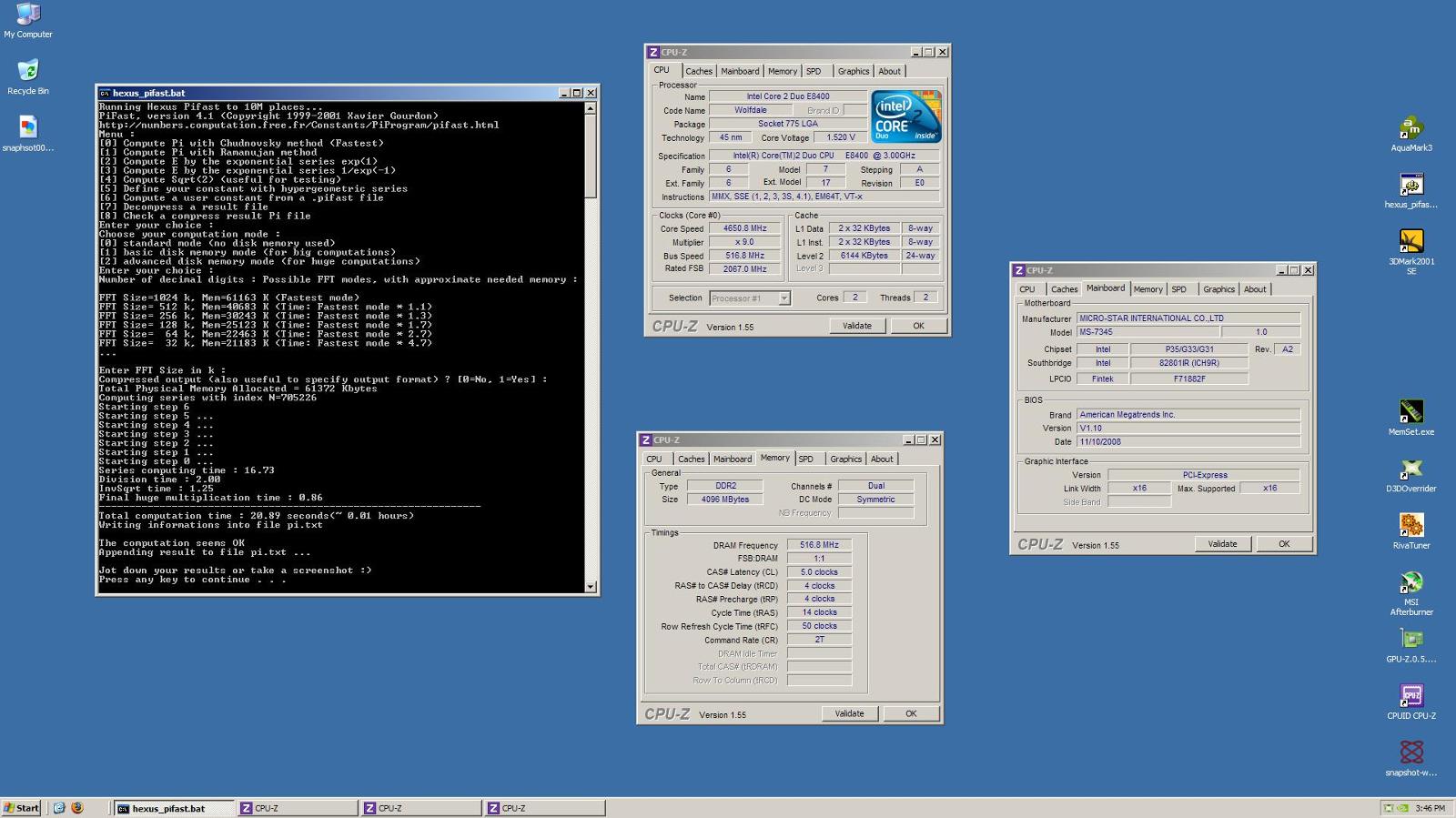Image resolution: width=1456 pixels, height=818 pixels.
Task: Click Validate in the CPU window
Action: [857, 326]
